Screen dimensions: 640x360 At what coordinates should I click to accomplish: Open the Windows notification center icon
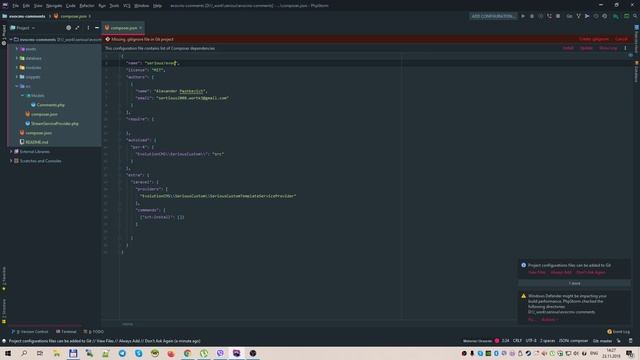click(630, 353)
